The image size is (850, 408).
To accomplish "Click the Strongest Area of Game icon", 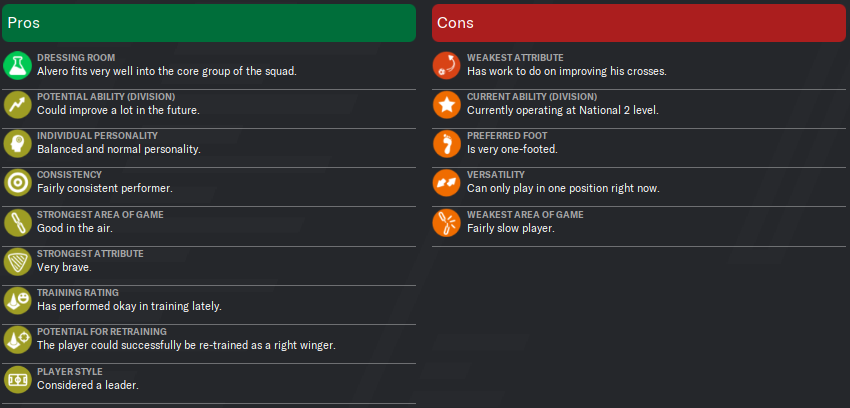I will coord(17,222).
